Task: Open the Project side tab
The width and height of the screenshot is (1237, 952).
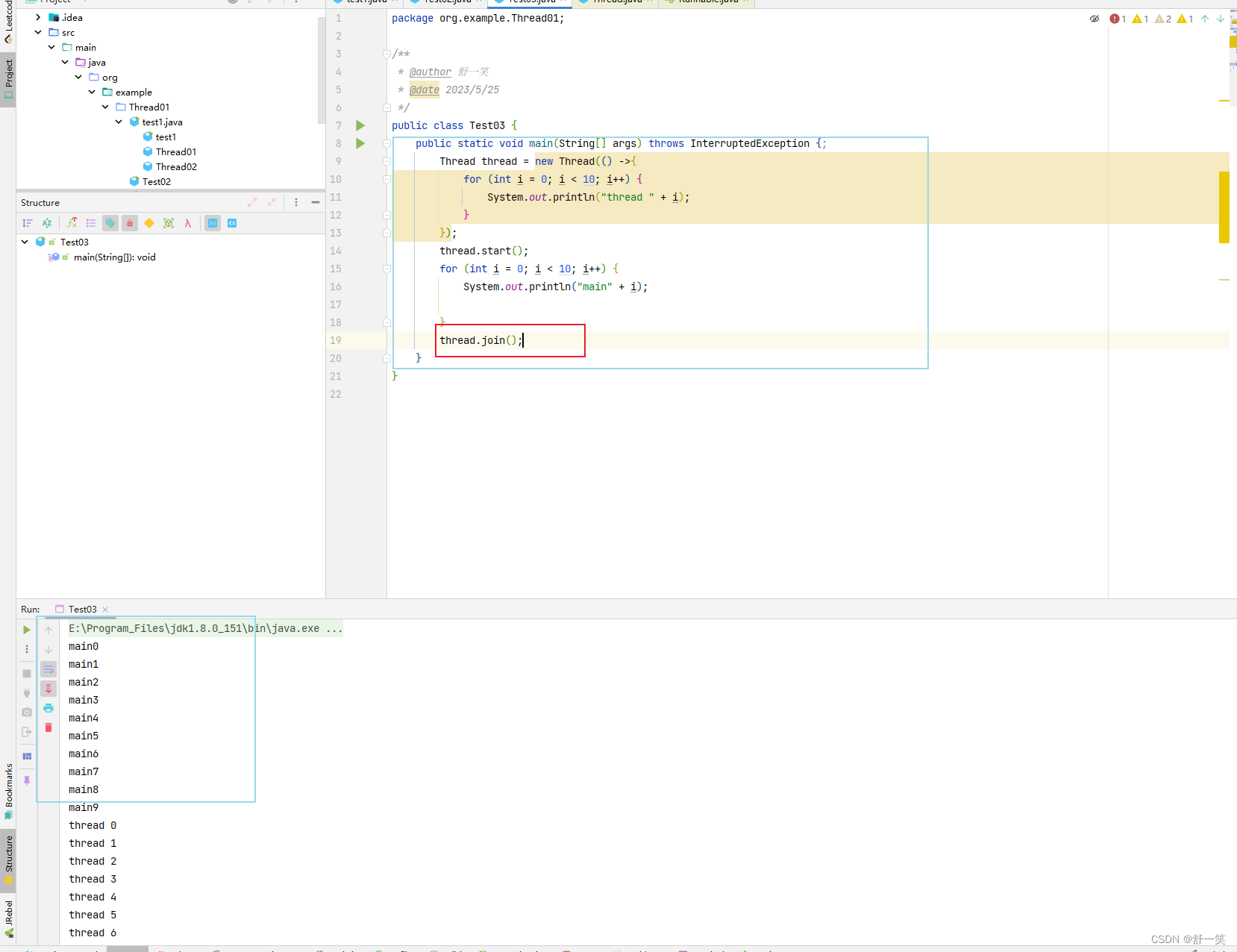Action: click(8, 80)
